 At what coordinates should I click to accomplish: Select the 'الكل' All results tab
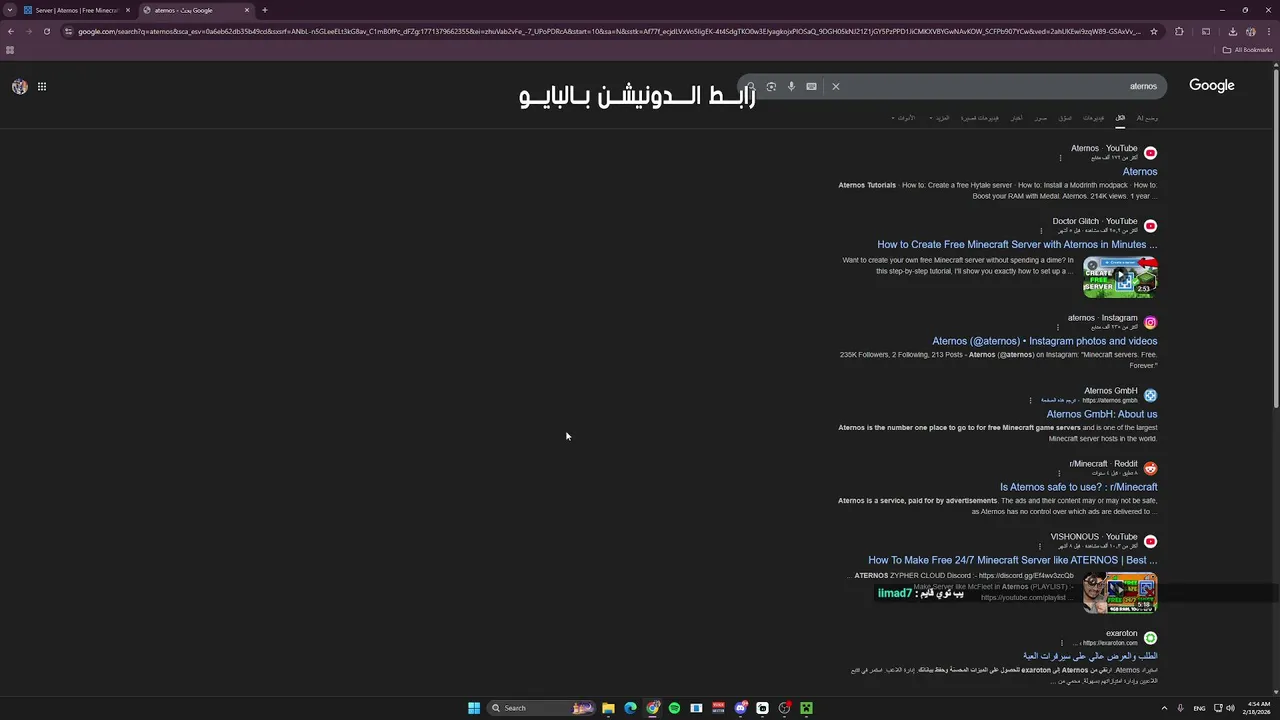tap(1120, 118)
